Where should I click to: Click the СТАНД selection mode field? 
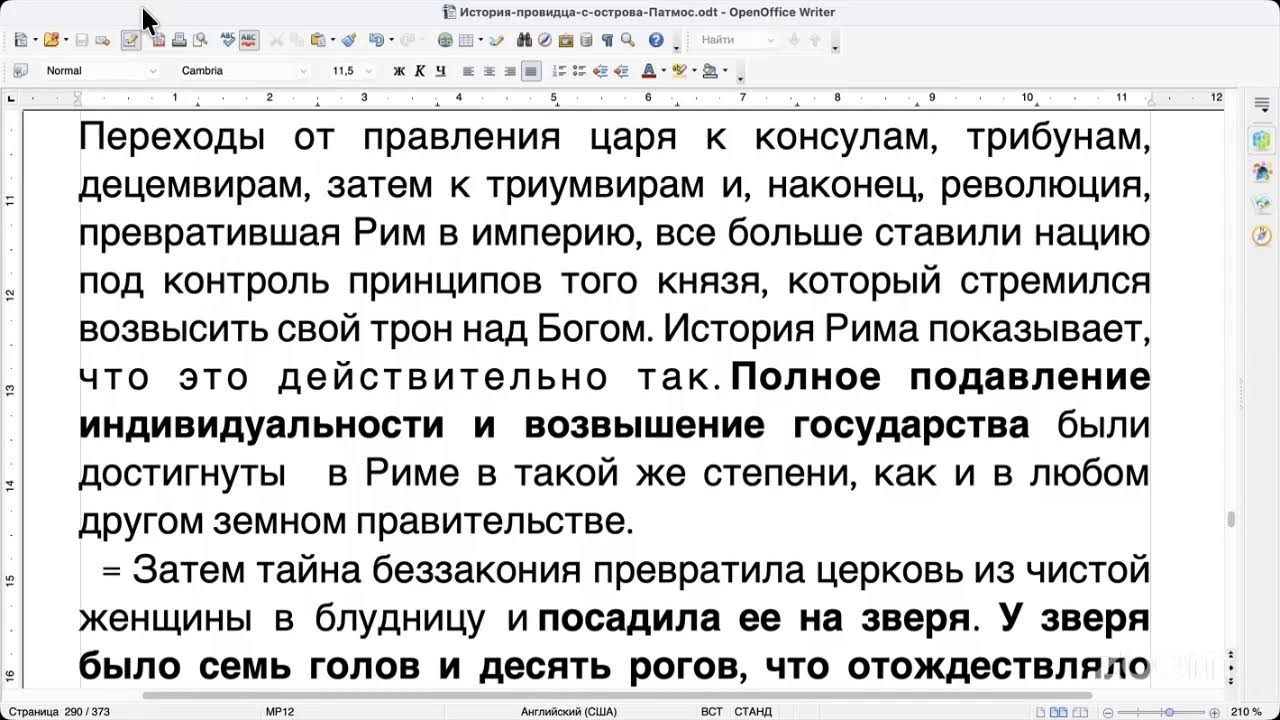click(753, 712)
